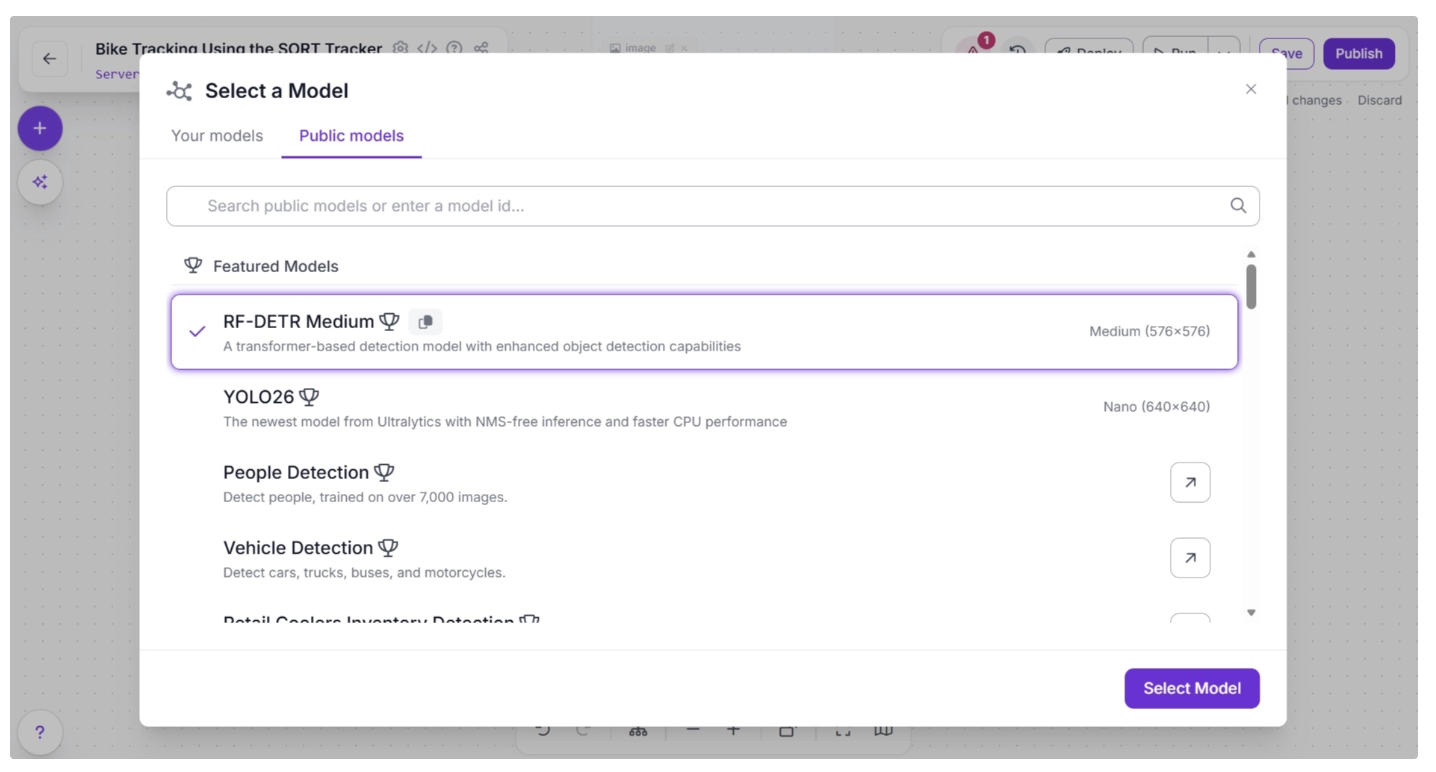The width and height of the screenshot is (1436, 772).
Task: Click 'Detect cars, trucks, buses, and motorcycles.'
Action: [x=364, y=573]
